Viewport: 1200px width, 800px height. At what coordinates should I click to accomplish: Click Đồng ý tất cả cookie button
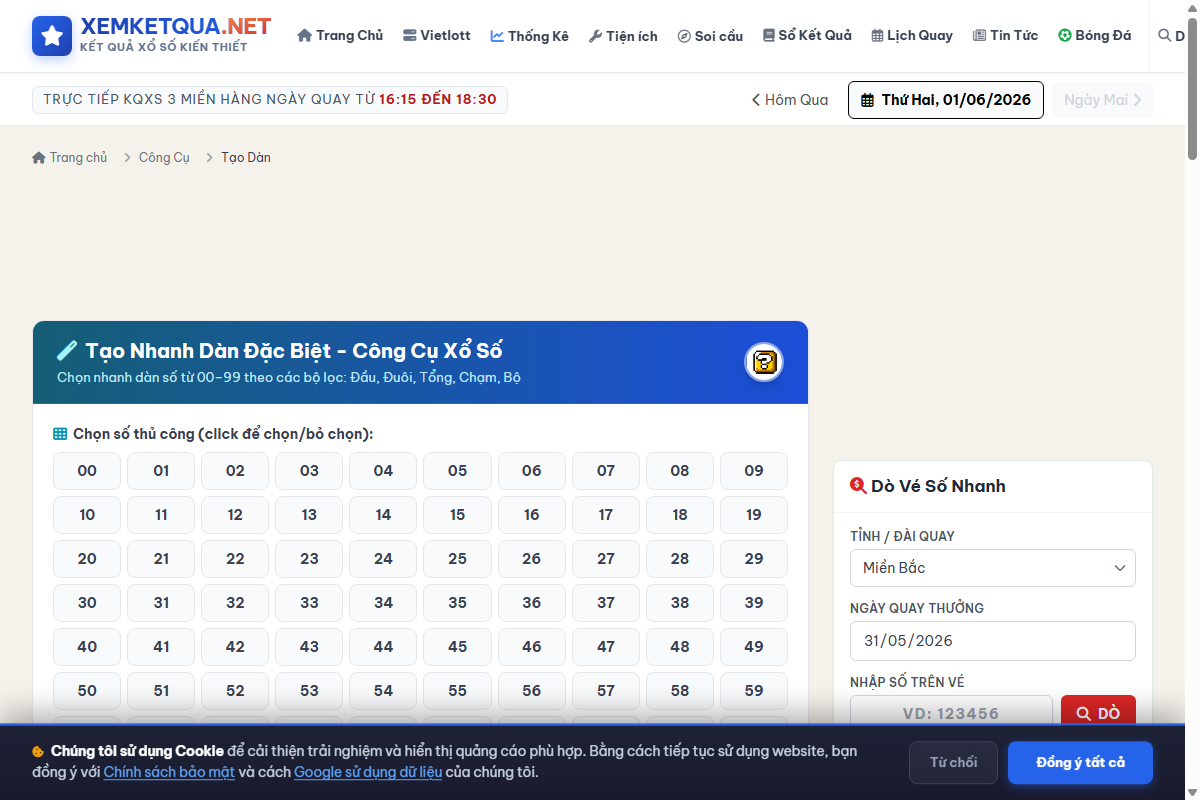(x=1080, y=763)
